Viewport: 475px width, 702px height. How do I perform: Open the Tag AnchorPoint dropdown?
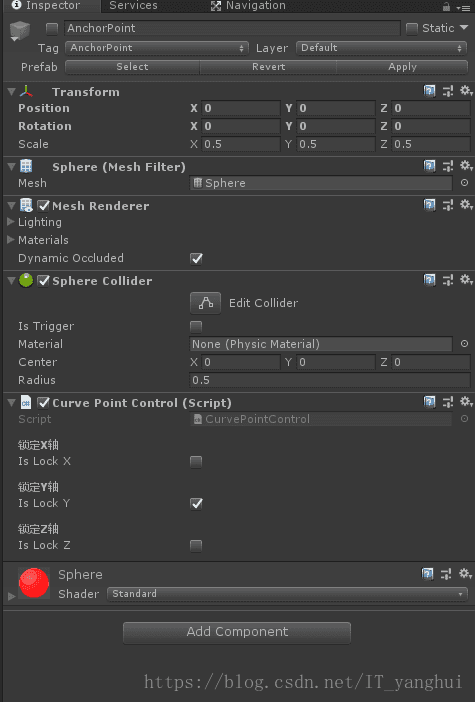(x=157, y=48)
